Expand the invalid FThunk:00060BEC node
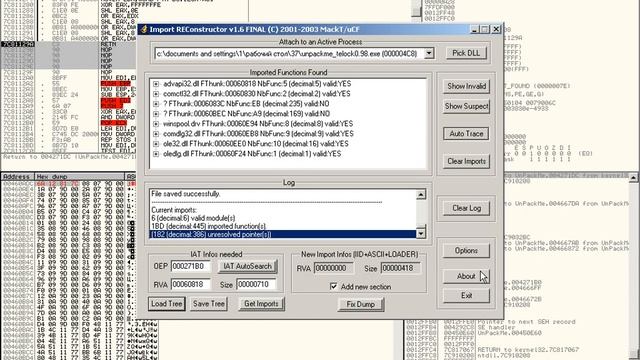The height and width of the screenshot is (360, 640). (x=156, y=114)
